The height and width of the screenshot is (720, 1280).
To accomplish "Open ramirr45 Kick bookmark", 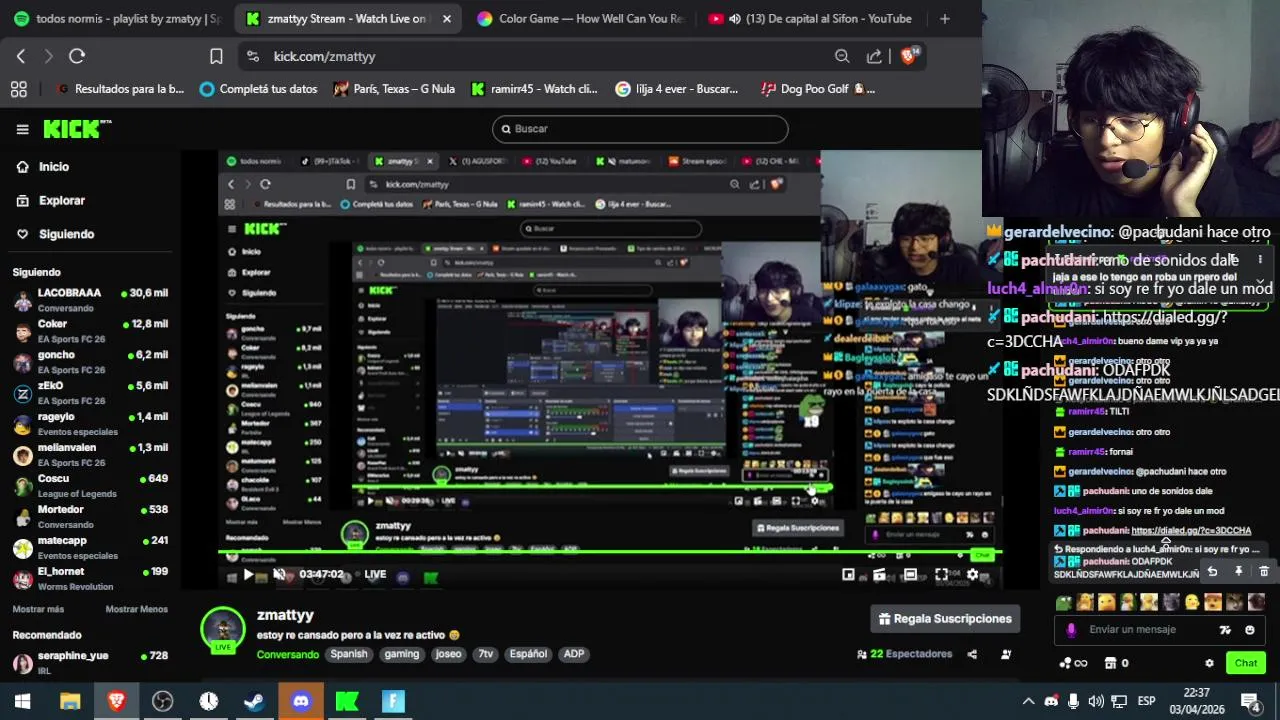I will click(534, 89).
